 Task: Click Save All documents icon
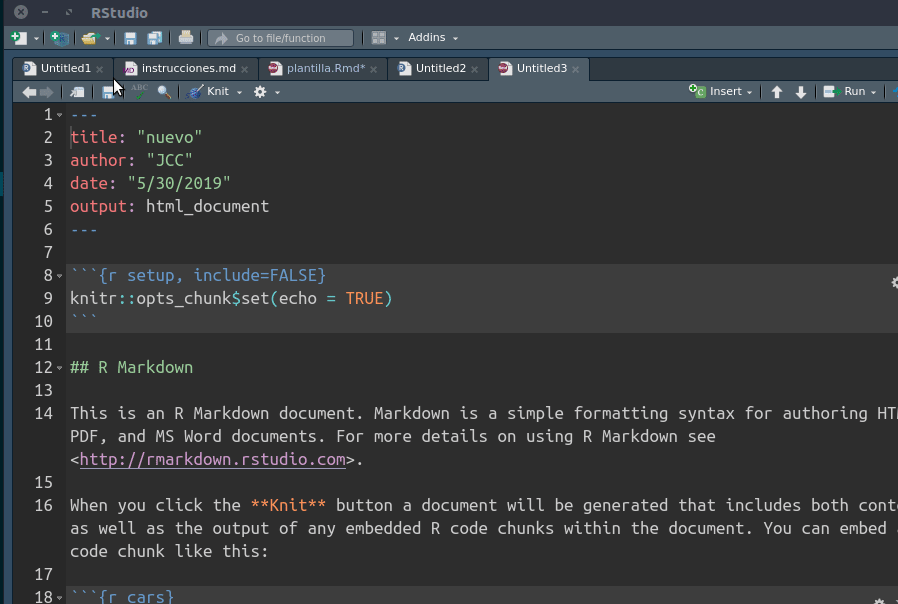154,38
